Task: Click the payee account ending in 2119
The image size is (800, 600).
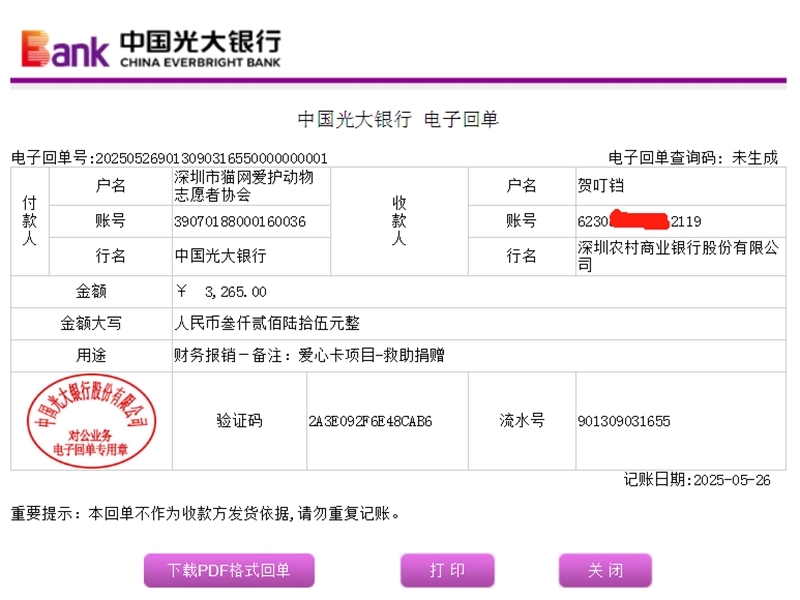Action: (639, 221)
